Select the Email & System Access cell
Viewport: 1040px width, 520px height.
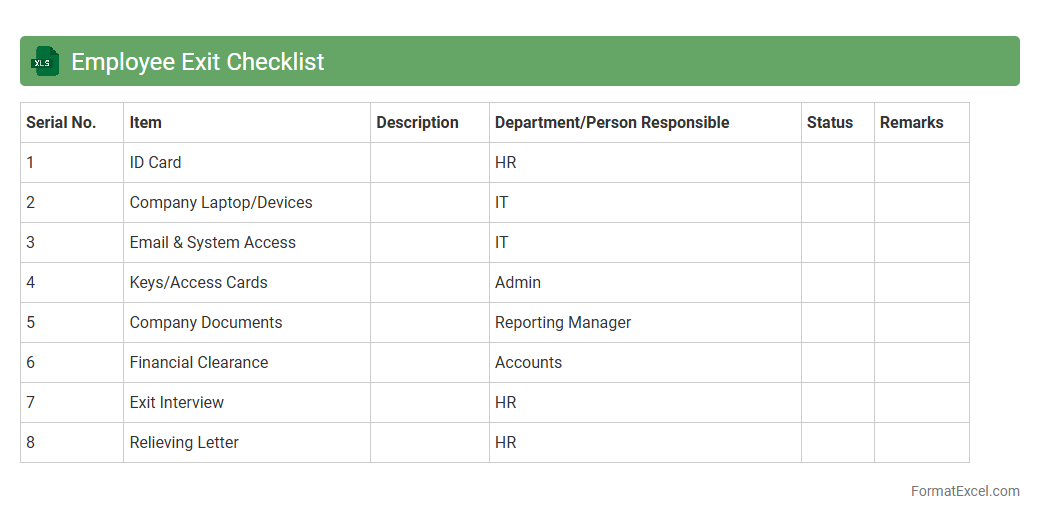212,243
